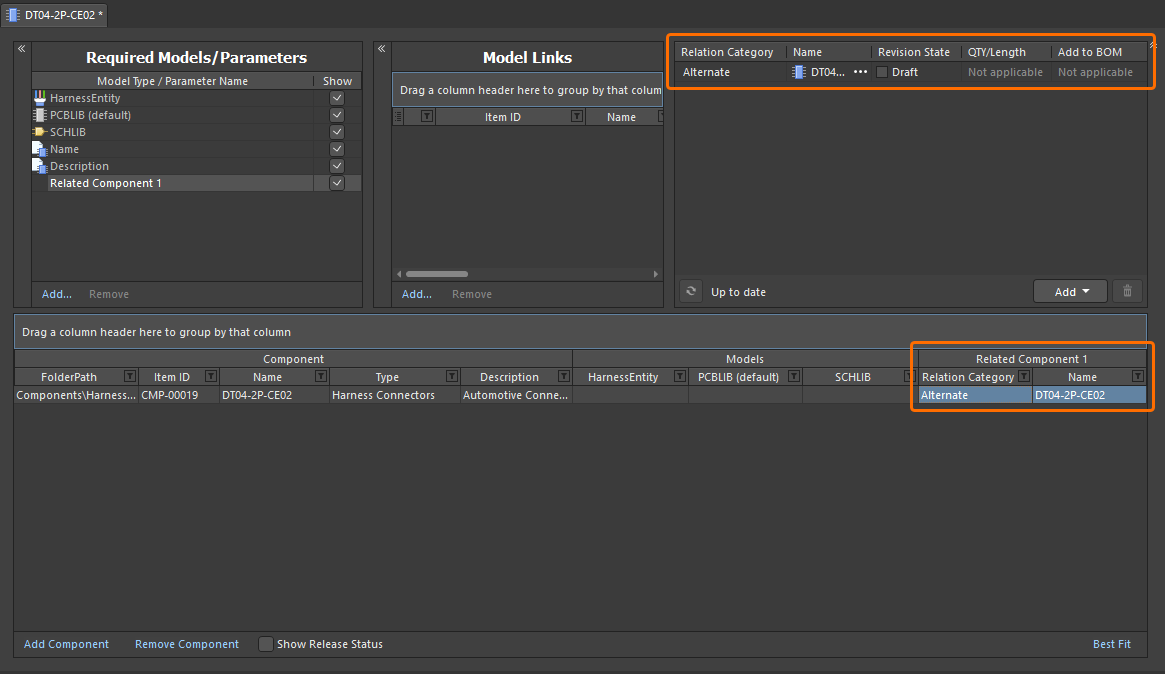
Task: Open Model Links Item ID column filter
Action: coord(577,117)
